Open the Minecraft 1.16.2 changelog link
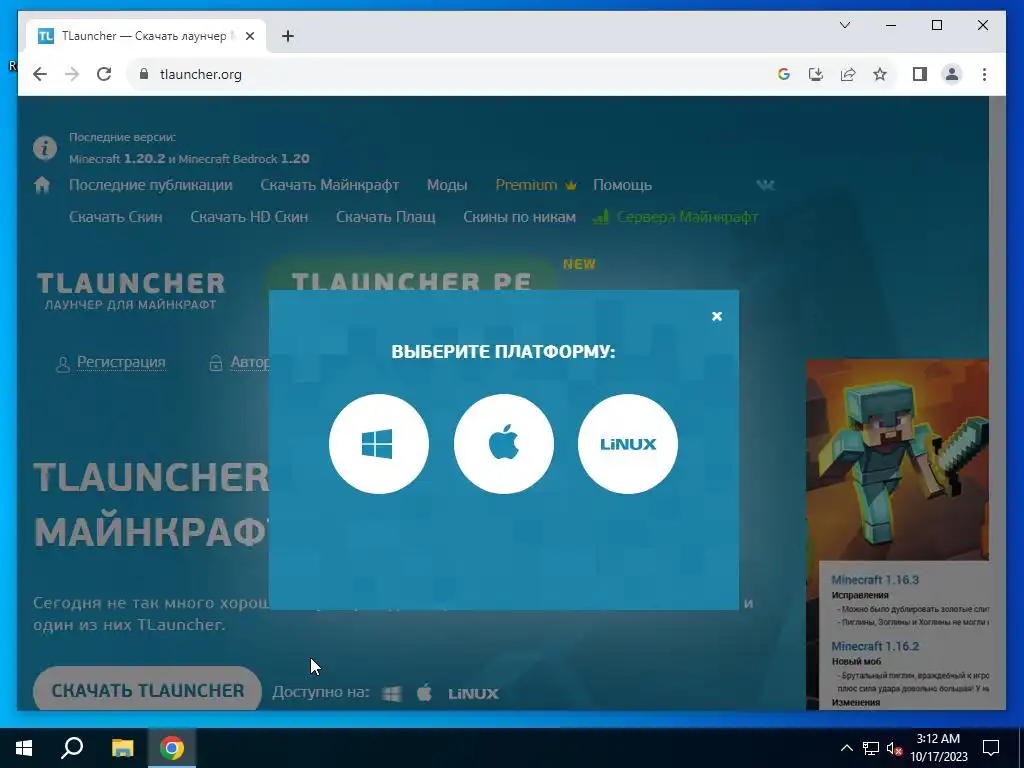Image resolution: width=1024 pixels, height=768 pixels. coord(875,647)
